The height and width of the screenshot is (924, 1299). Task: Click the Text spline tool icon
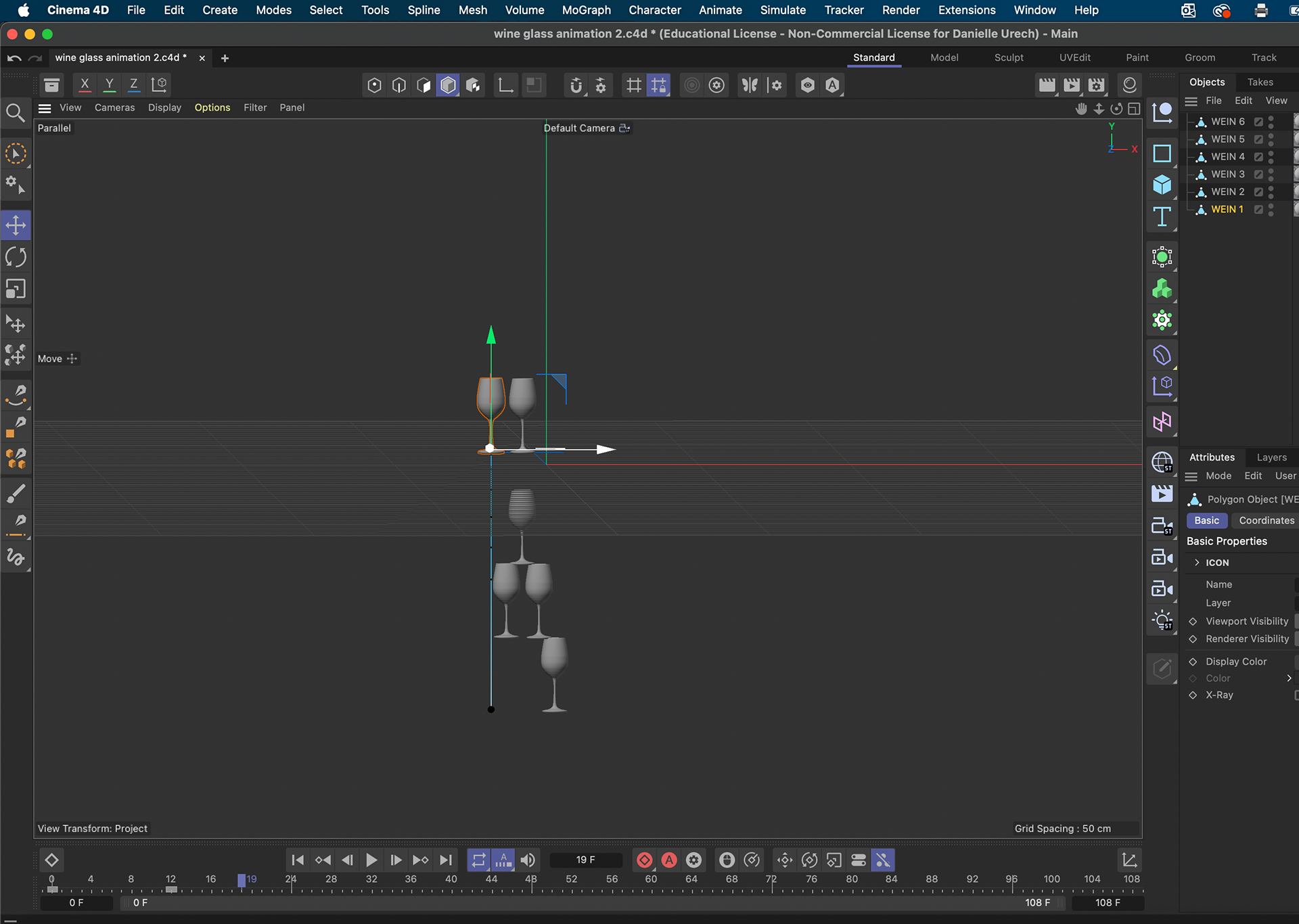coord(1162,217)
